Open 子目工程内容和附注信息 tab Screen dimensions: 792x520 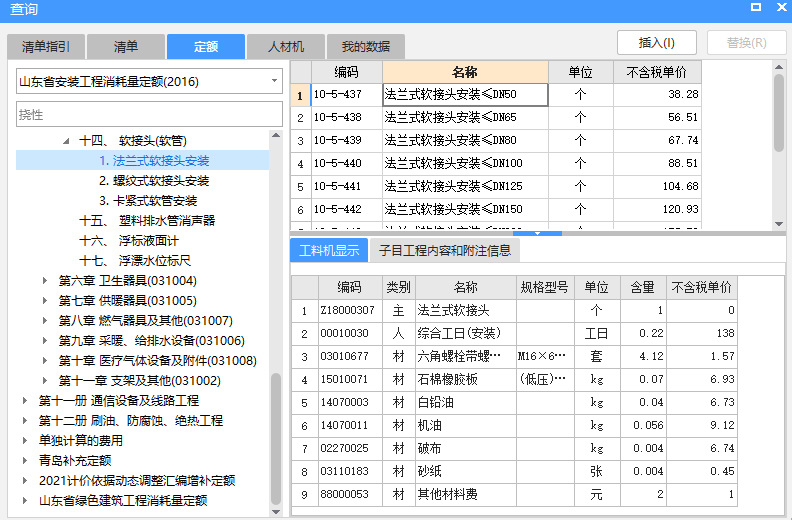click(445, 251)
